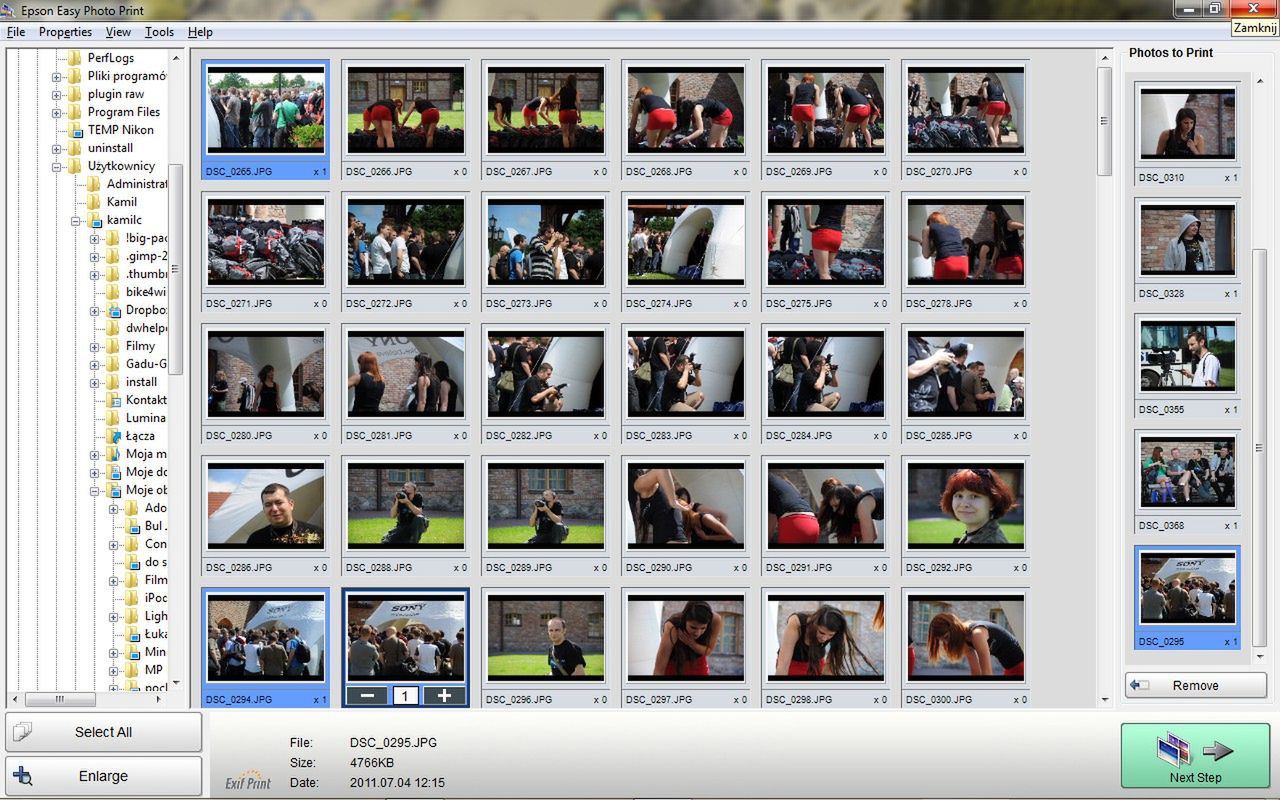Select thumbnail DSC_0292.JPG

pos(965,516)
